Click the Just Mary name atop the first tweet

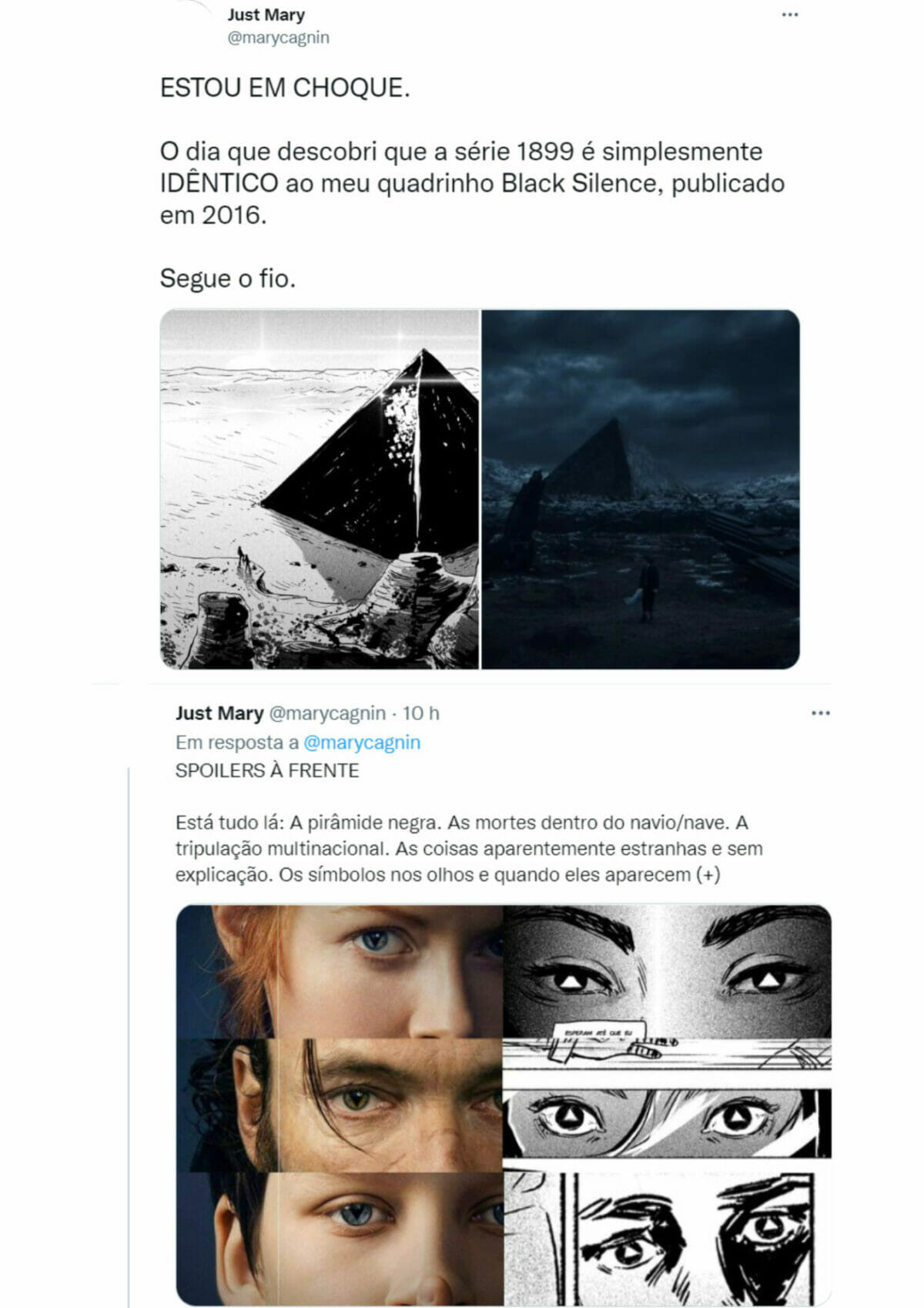[266, 15]
